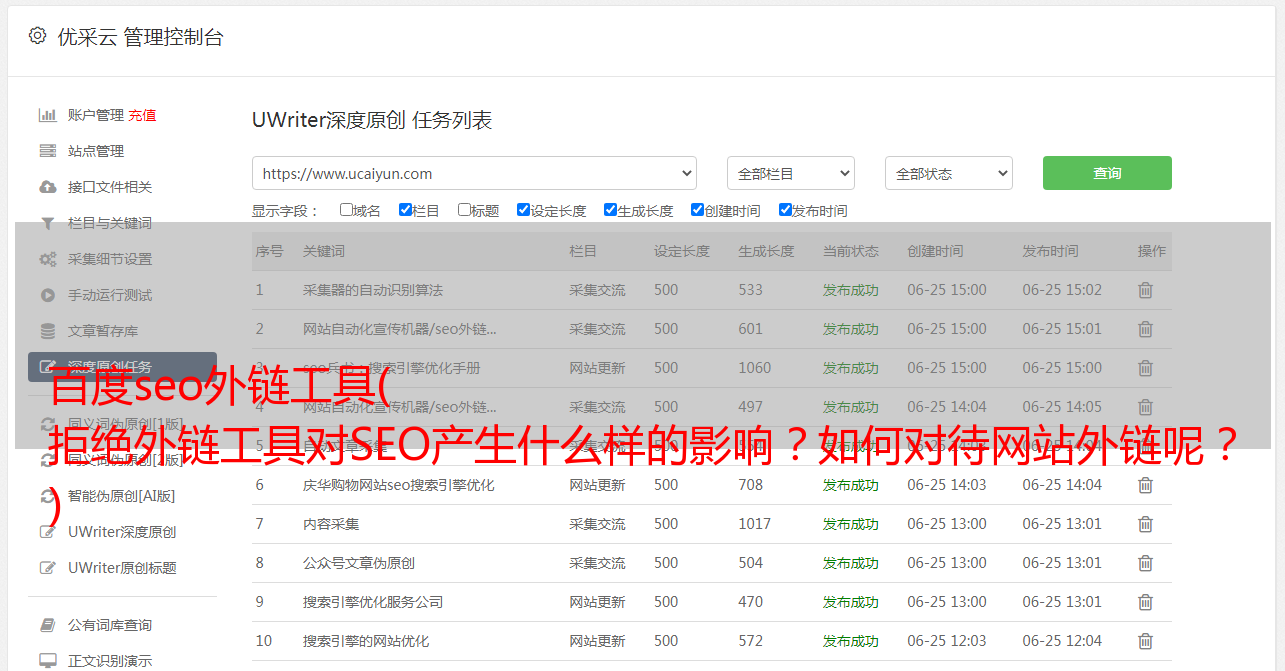The image size is (1285, 671).
Task: Open 智能伪原创[AI版] sidebar link
Action: click(x=121, y=496)
